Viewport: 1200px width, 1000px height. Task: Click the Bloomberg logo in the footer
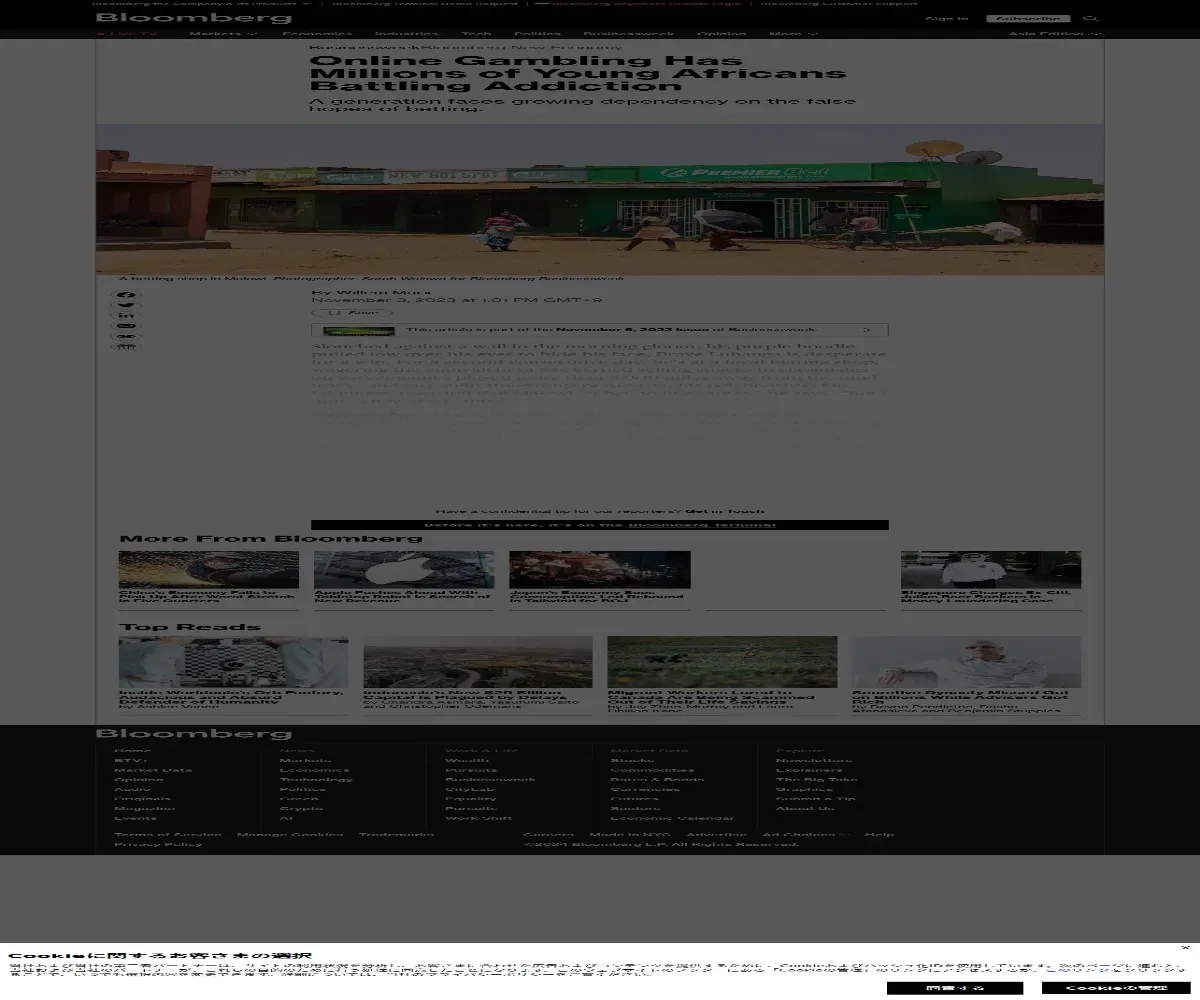tap(194, 734)
